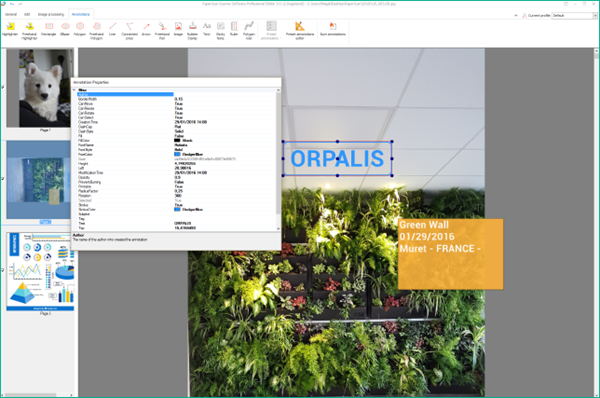Select the Freehand Highlighter tool
Viewport: 600px width, 398px height.
coord(29,30)
